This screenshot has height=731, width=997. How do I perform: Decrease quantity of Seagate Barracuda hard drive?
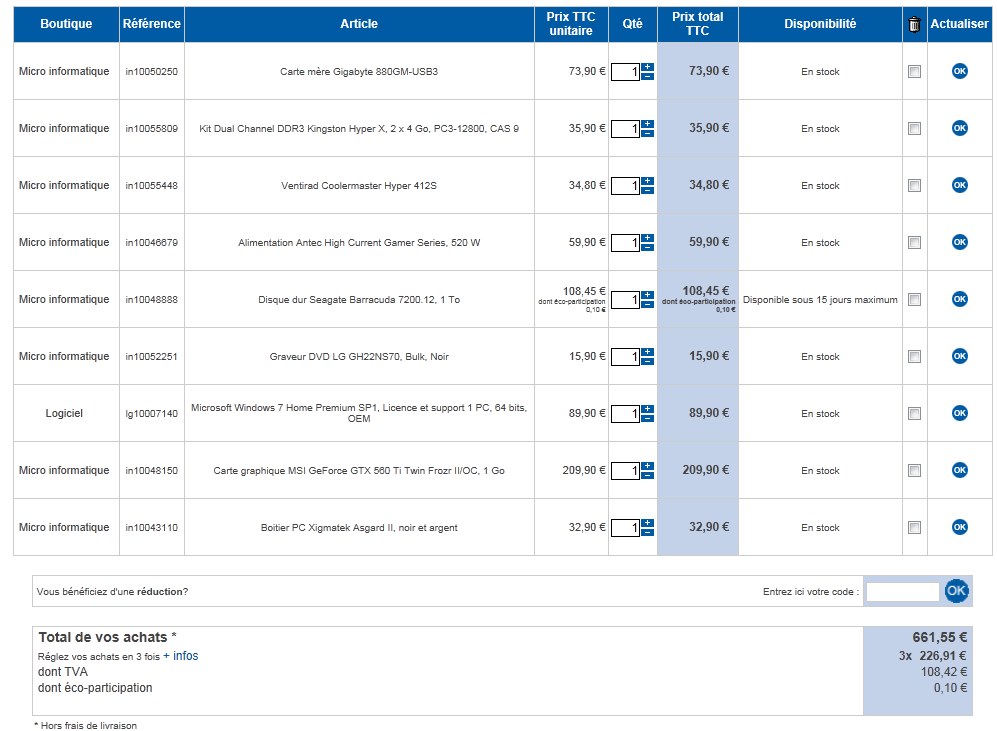pyautogui.click(x=648, y=305)
